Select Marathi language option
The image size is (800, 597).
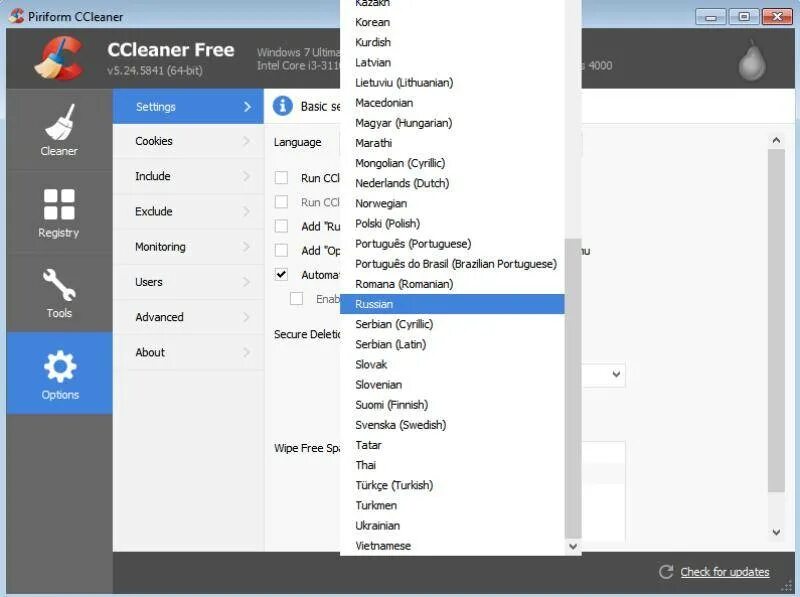tap(452, 143)
